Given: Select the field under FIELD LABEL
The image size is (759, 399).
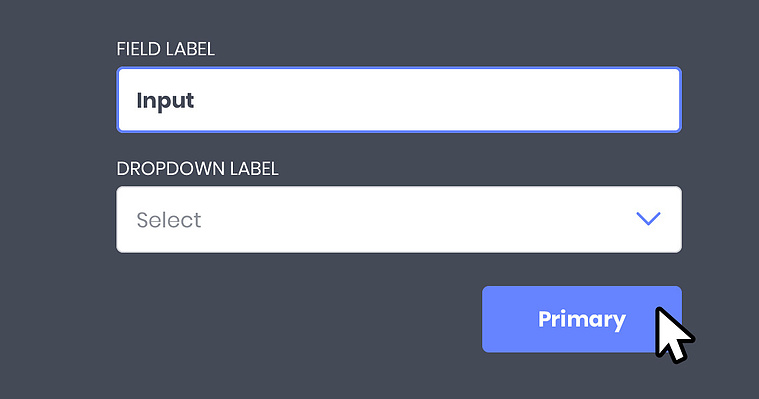Looking at the screenshot, I should click(399, 100).
